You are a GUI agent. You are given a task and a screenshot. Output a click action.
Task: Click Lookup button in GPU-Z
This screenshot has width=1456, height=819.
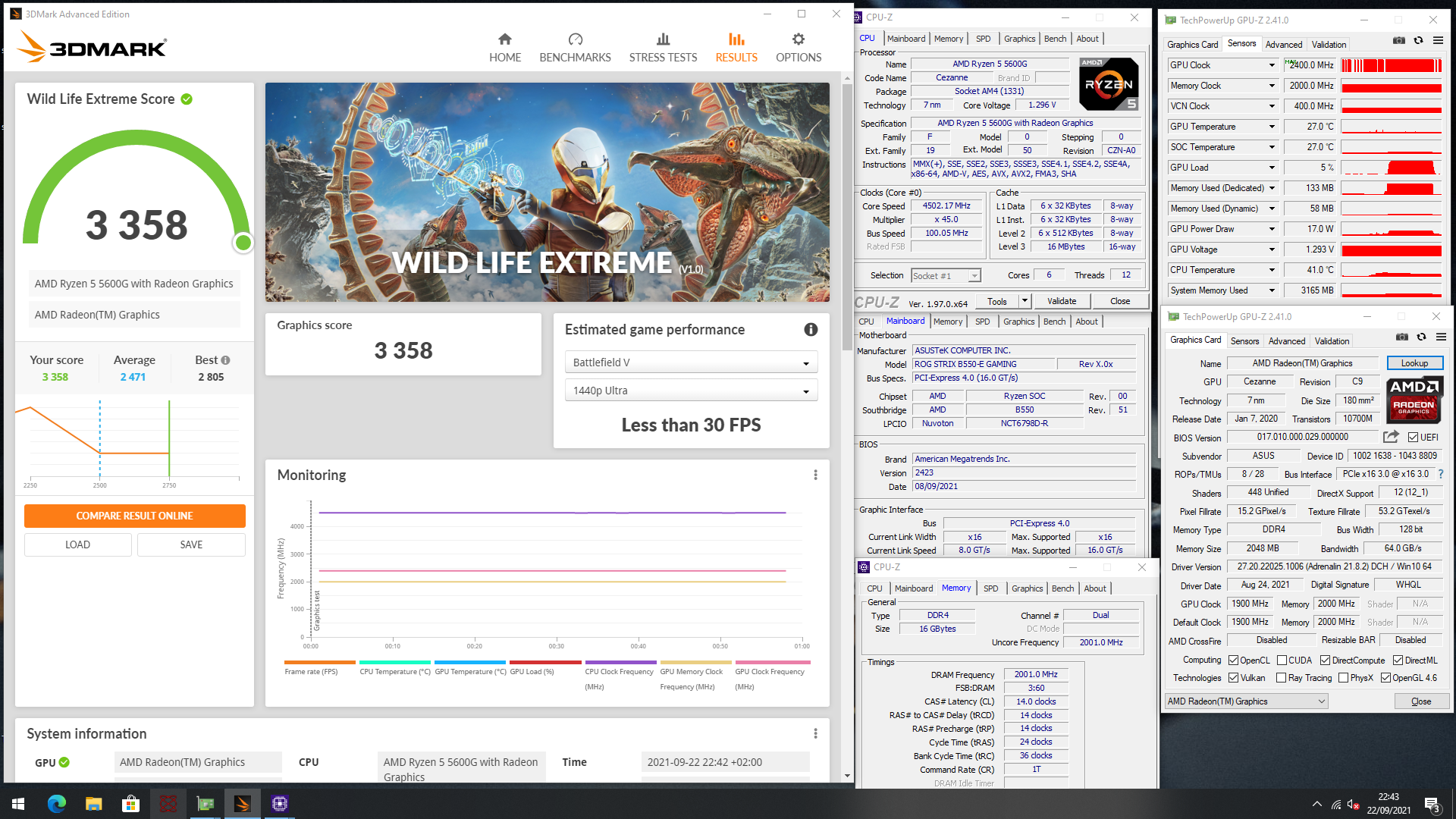1414,363
